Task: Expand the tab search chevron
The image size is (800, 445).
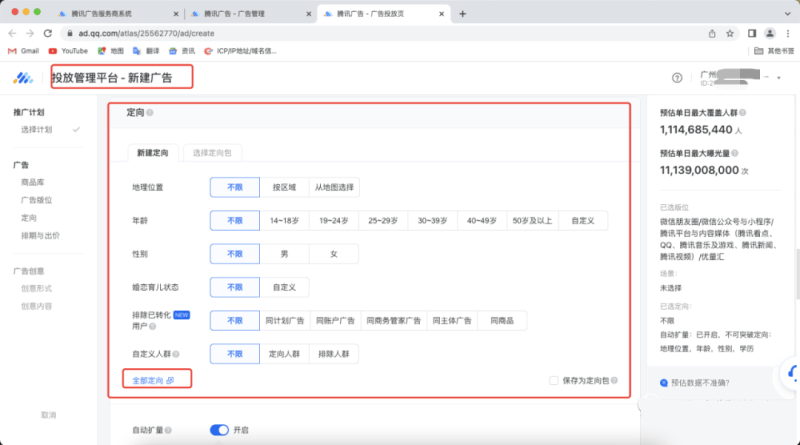Action: click(x=788, y=14)
